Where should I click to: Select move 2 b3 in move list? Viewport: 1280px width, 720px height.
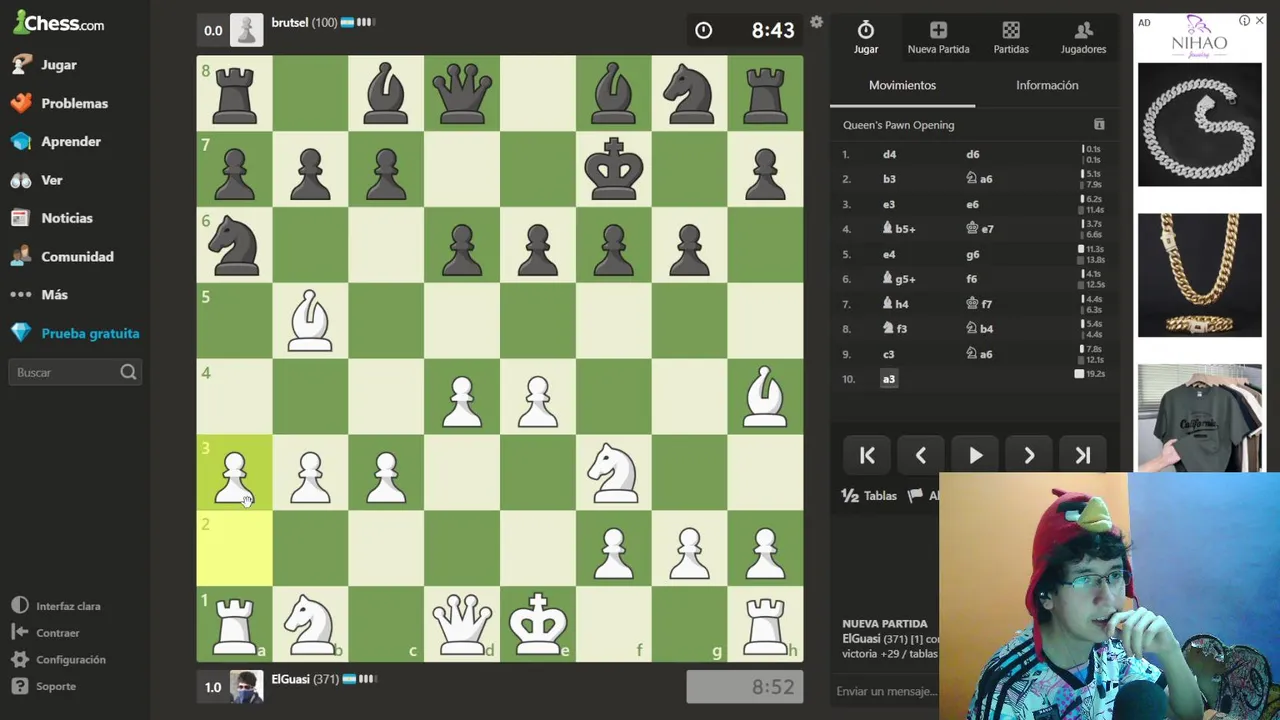(889, 180)
